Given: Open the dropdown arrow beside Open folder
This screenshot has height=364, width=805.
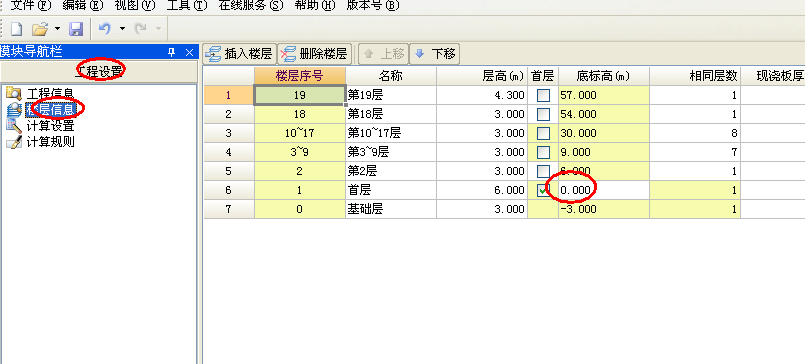Looking at the screenshot, I should pos(57,28).
